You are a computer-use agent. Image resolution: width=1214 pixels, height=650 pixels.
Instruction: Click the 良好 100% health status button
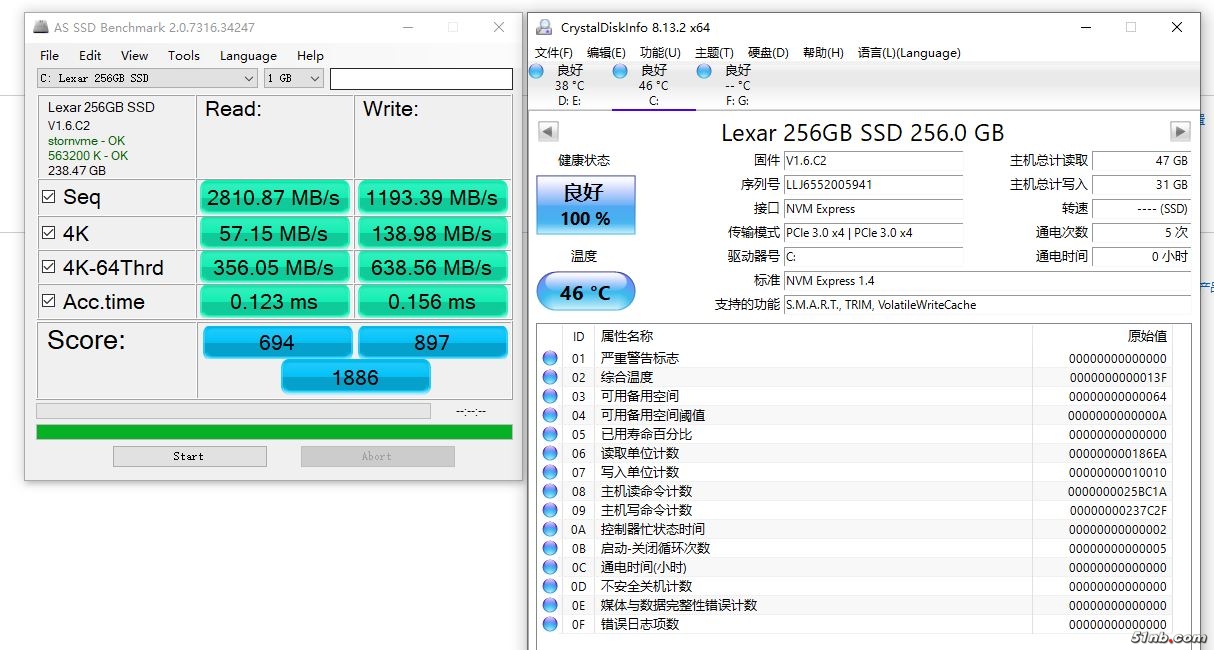(585, 203)
